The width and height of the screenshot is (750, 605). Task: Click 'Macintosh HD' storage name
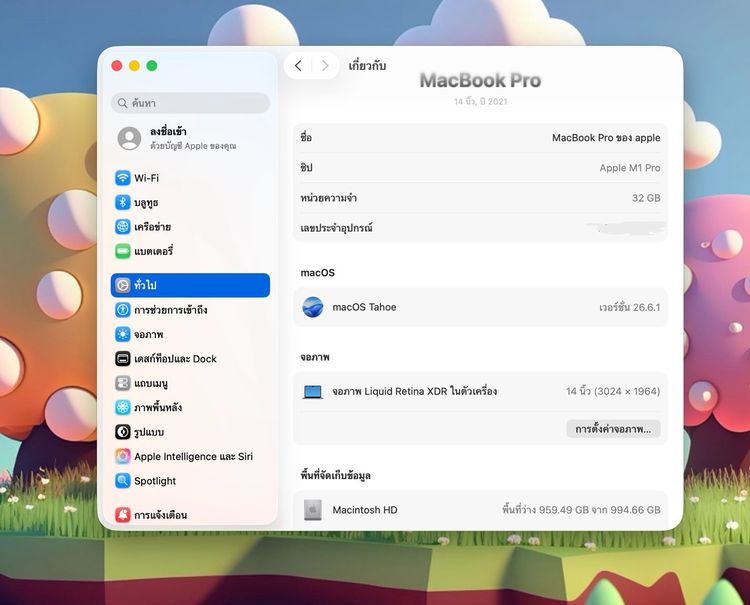365,510
